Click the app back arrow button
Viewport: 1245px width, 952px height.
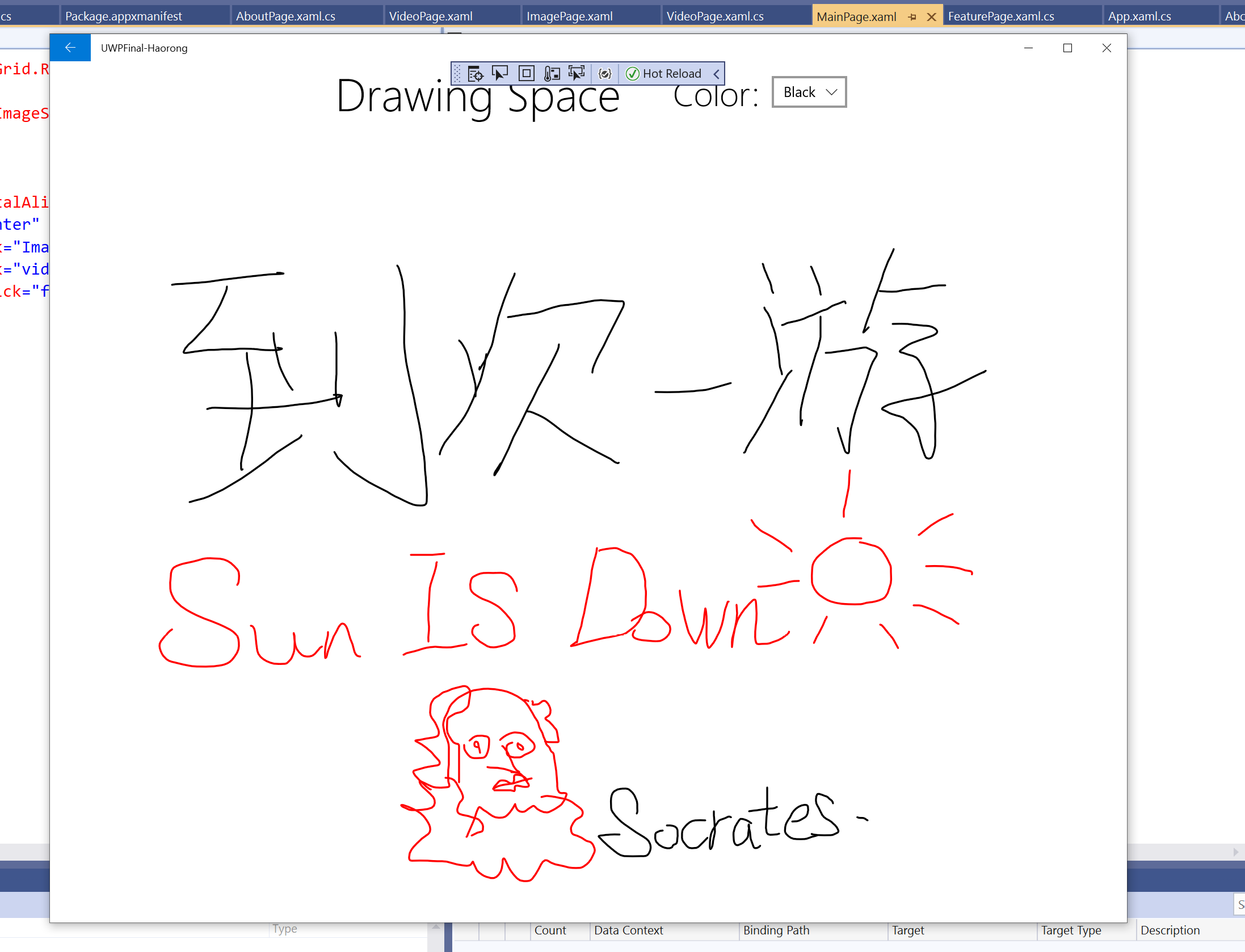70,48
